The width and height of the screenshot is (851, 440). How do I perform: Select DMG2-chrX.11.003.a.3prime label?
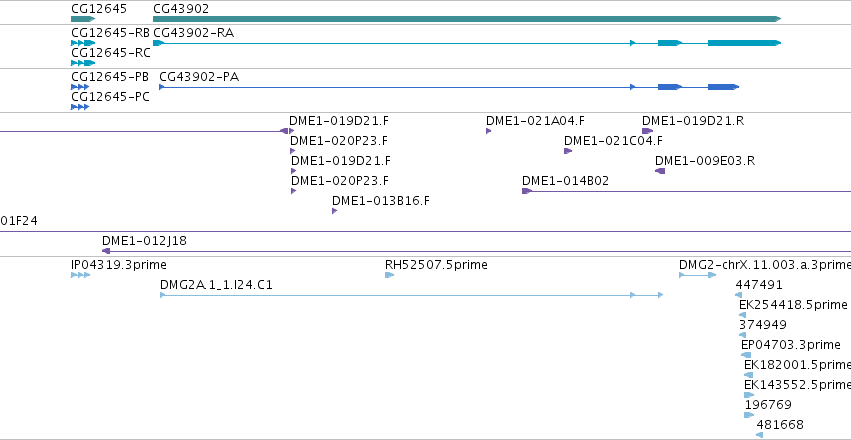coord(765,265)
